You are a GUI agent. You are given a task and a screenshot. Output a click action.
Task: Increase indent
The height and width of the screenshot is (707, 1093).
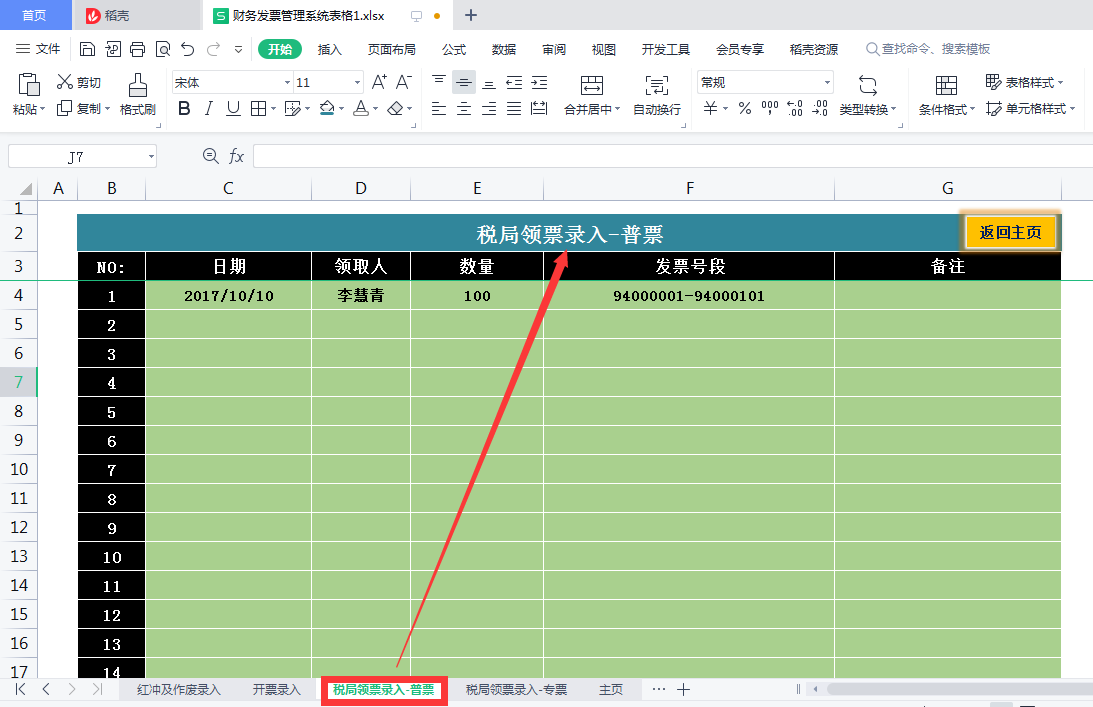point(539,82)
